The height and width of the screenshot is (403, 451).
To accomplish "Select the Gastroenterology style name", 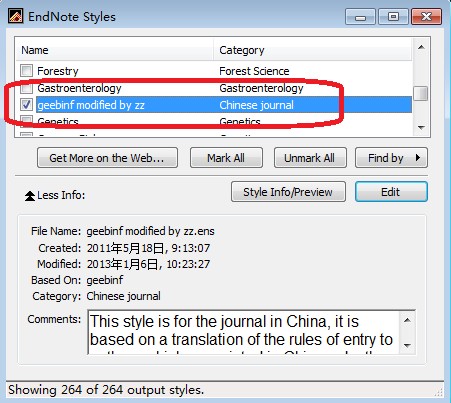I will coord(79,88).
